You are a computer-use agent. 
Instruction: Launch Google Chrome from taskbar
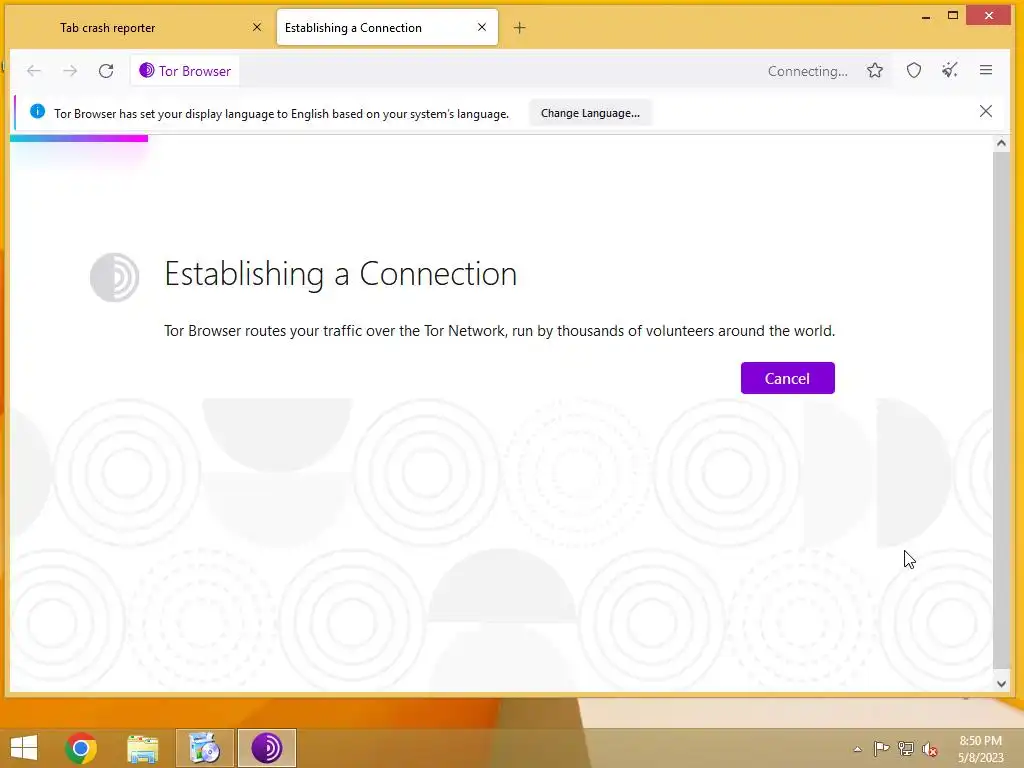pos(81,748)
